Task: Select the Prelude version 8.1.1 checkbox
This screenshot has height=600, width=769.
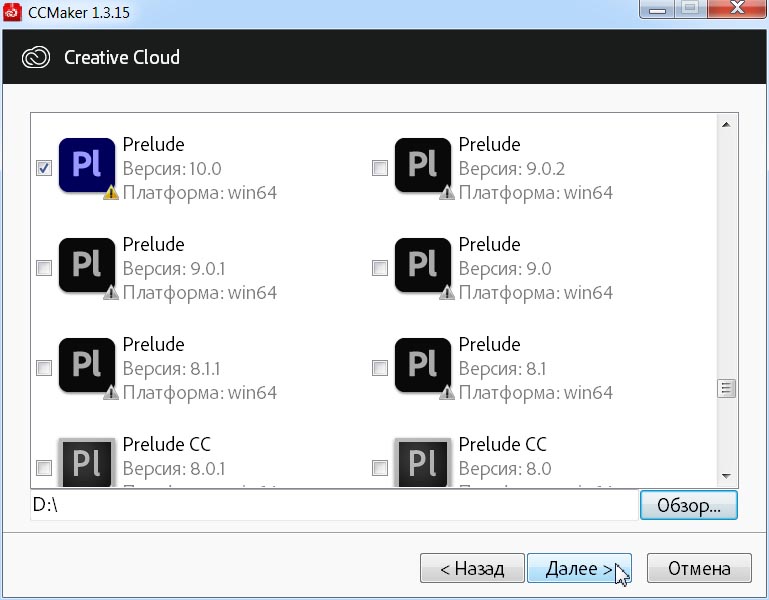Action: [x=44, y=368]
